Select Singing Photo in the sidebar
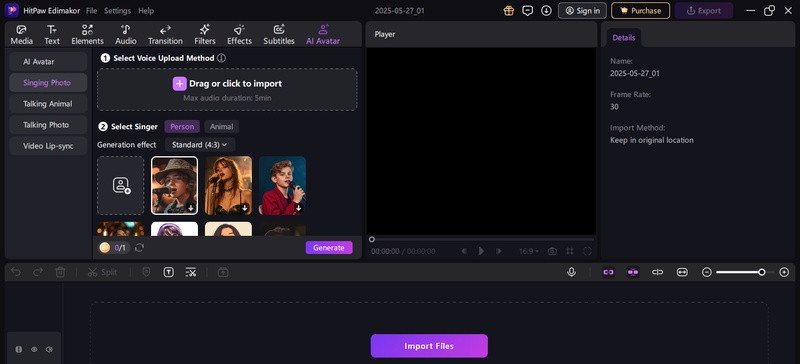 click(x=48, y=83)
